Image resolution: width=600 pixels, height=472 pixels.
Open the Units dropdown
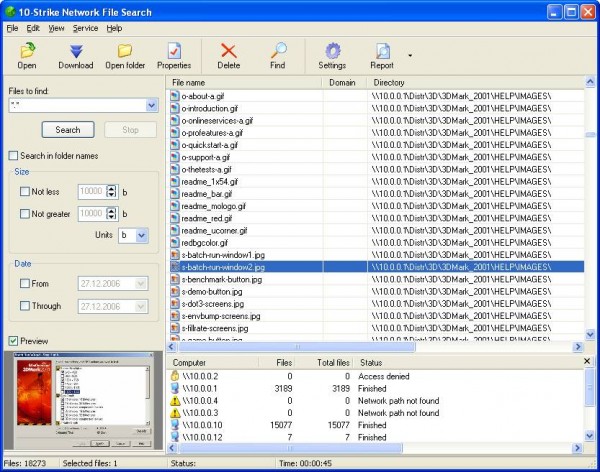141,235
